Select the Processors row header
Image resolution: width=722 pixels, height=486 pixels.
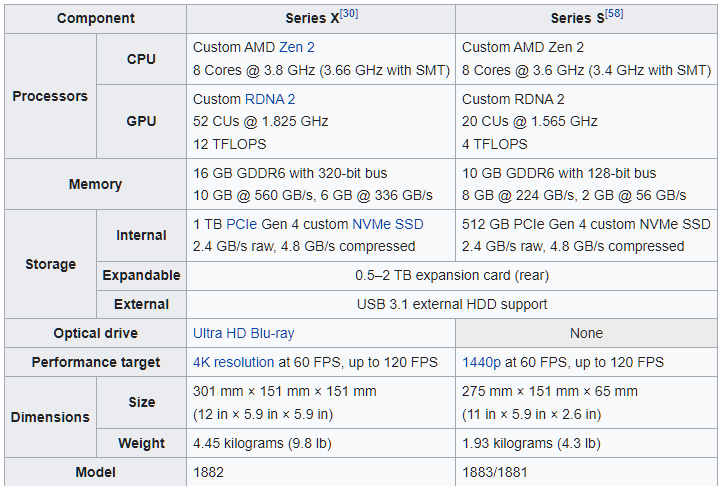coord(50,96)
